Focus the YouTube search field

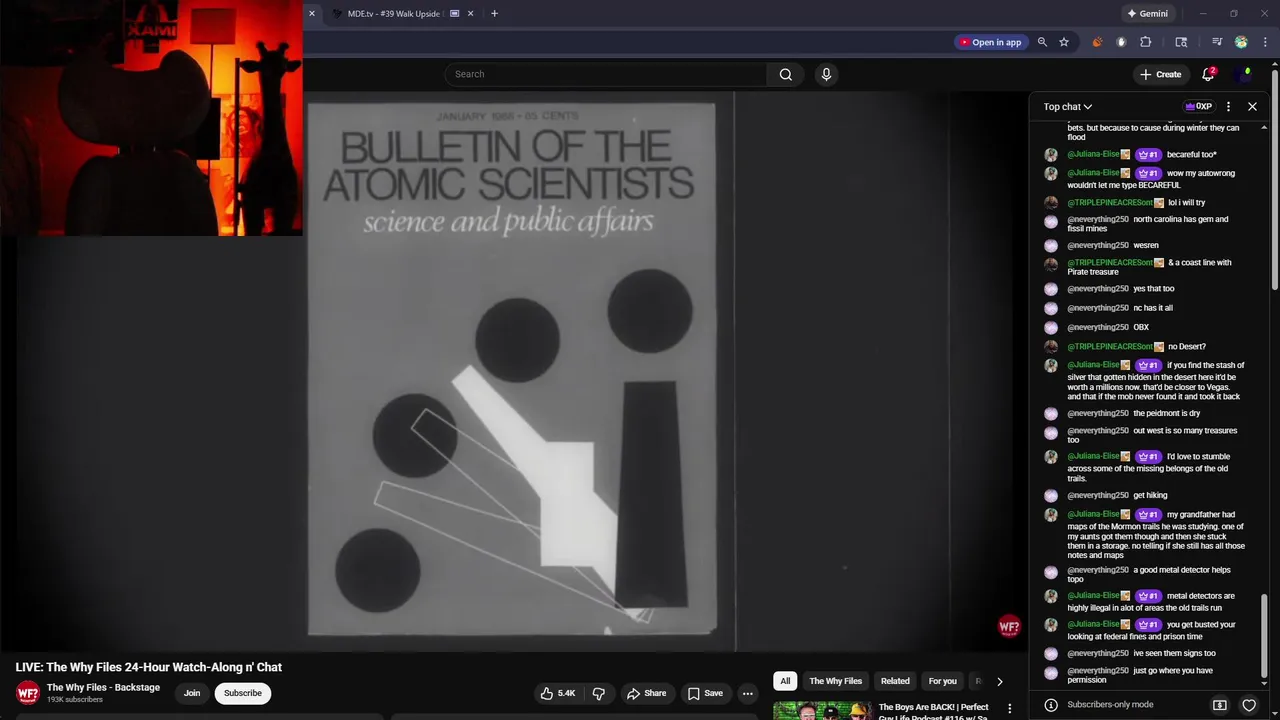coord(606,74)
